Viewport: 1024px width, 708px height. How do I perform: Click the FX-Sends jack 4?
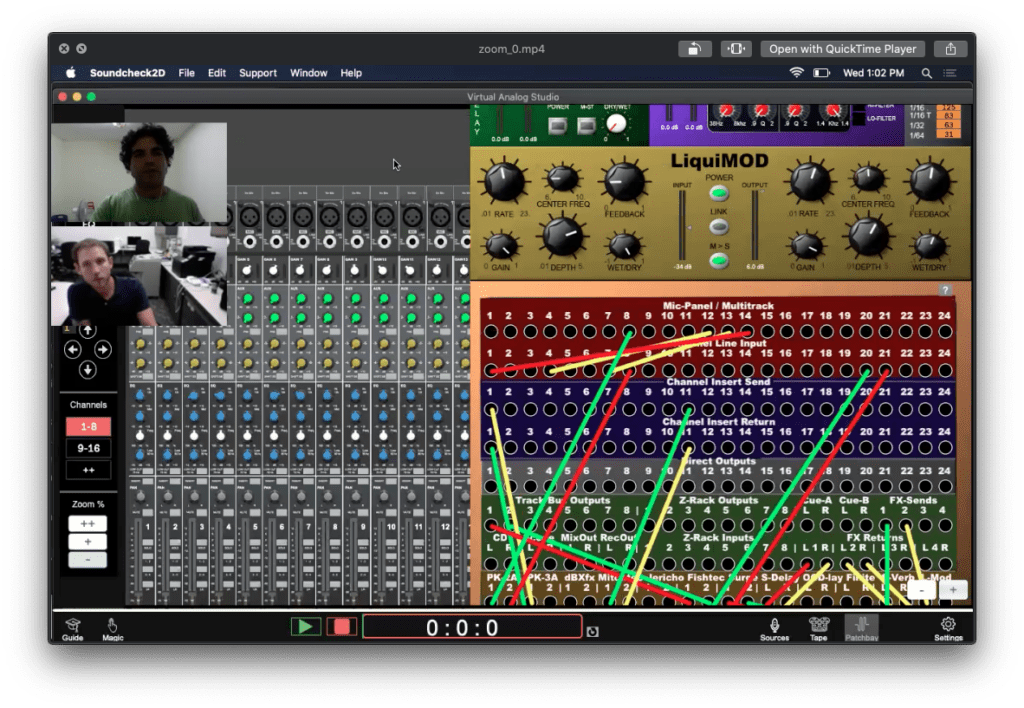[944, 526]
